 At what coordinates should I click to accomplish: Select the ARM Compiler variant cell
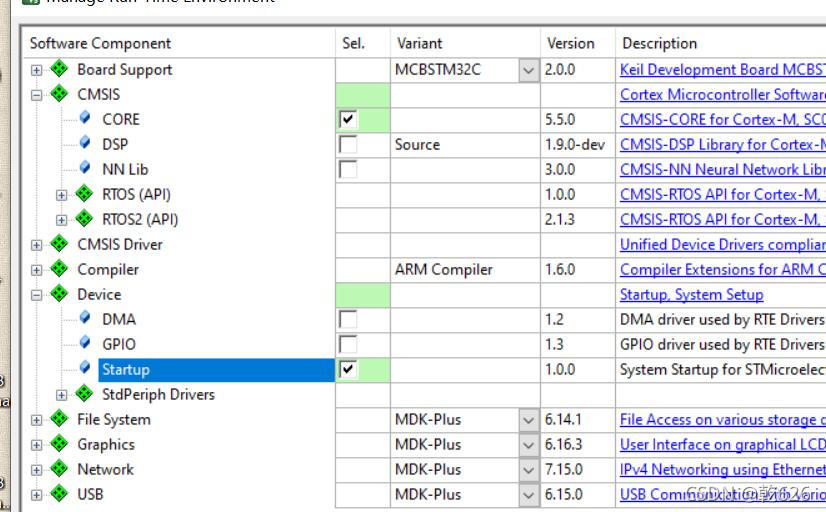point(465,270)
